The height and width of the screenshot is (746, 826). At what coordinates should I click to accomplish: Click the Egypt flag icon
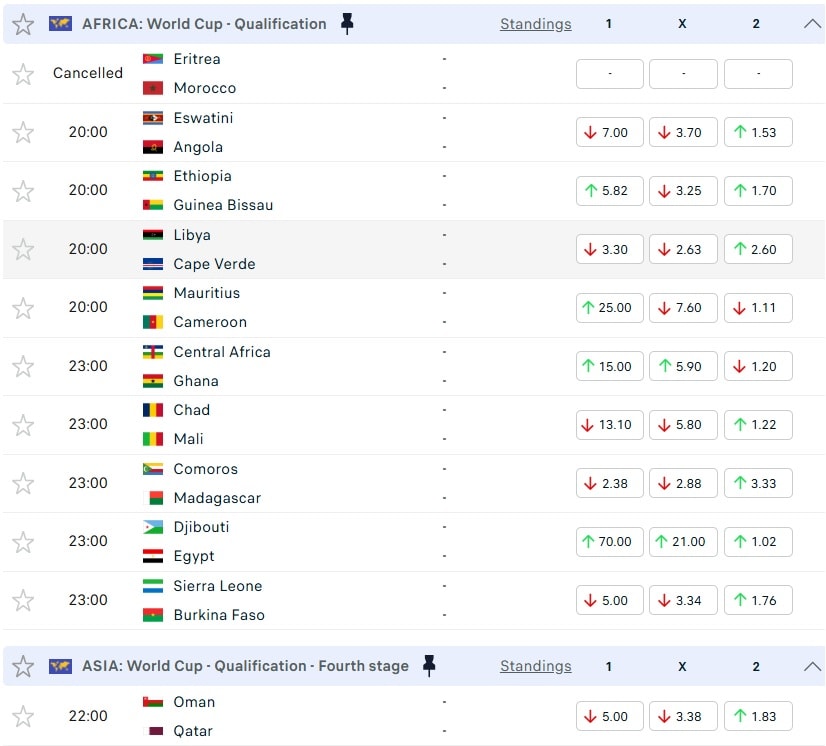click(153, 556)
